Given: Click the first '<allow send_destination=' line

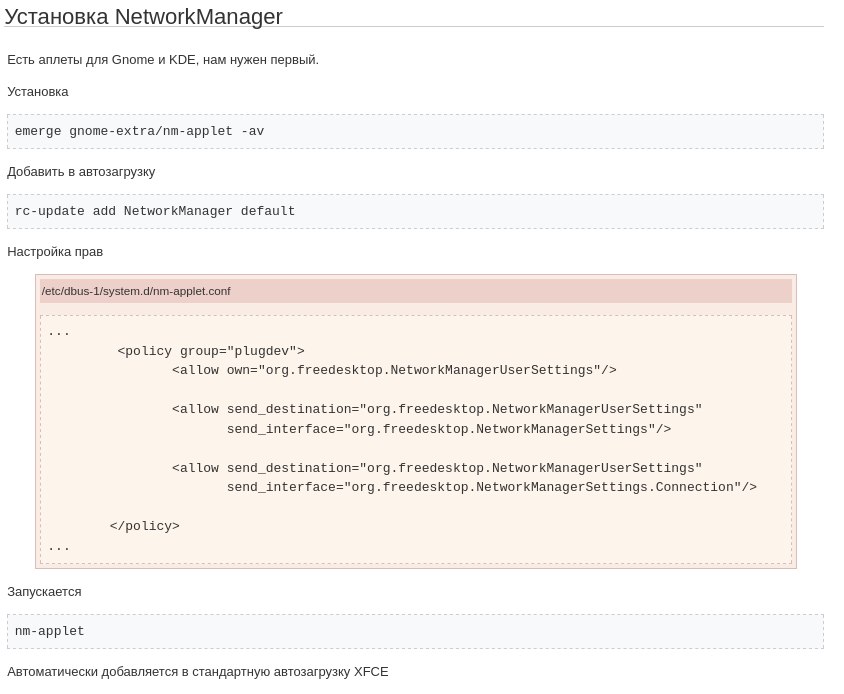Looking at the screenshot, I should click(437, 409).
